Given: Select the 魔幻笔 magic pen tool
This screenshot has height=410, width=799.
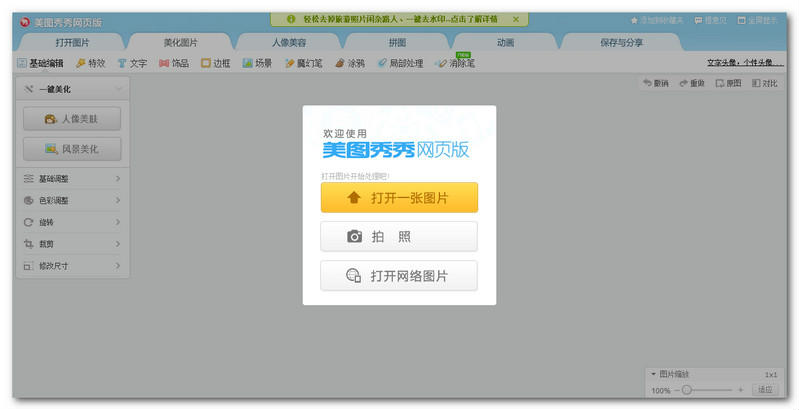Looking at the screenshot, I should coord(304,64).
